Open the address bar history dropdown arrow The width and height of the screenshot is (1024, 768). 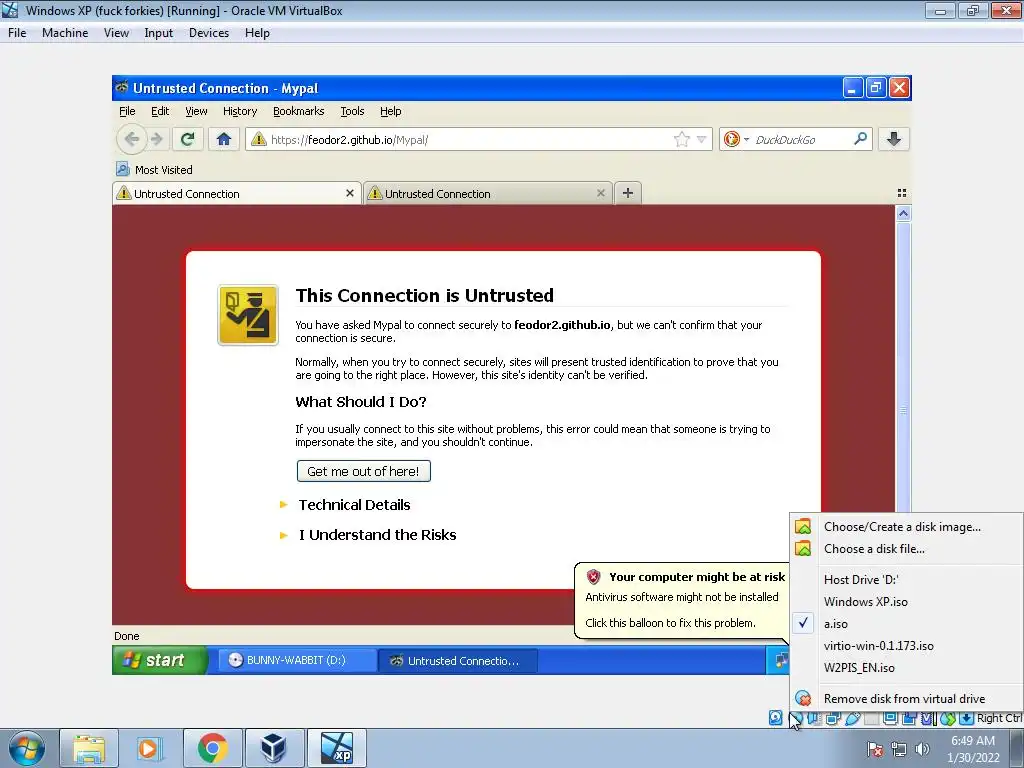point(701,139)
